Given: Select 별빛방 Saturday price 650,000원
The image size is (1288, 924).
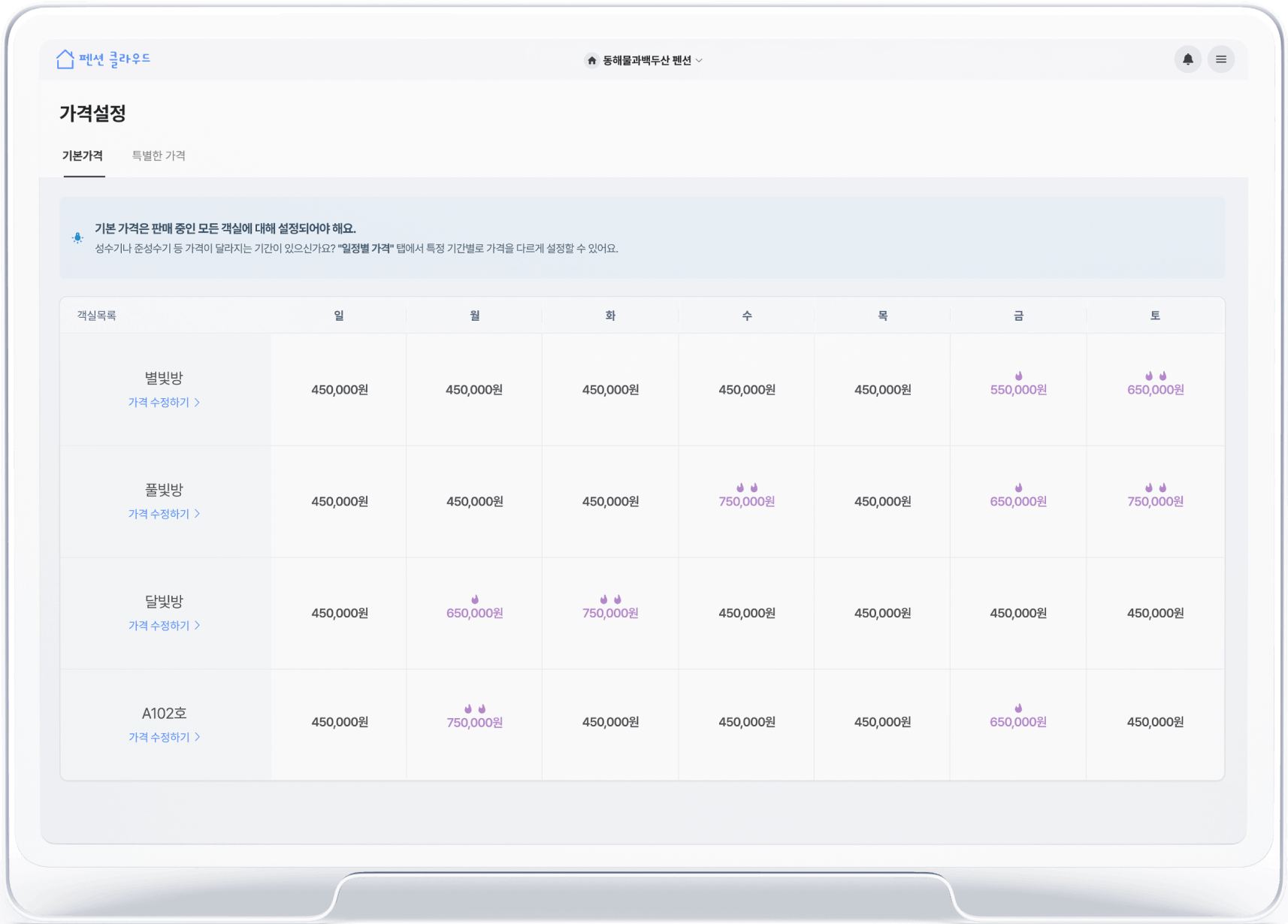Looking at the screenshot, I should coord(1155,390).
